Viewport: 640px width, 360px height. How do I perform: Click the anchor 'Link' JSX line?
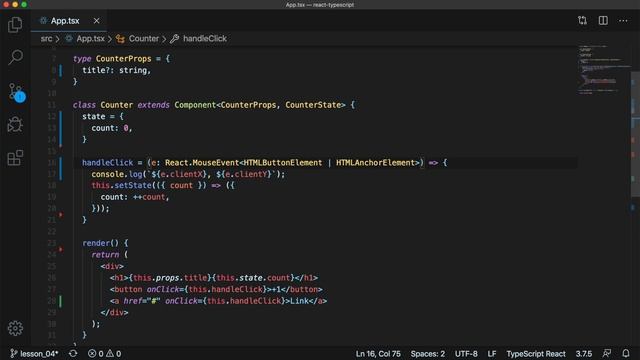(218, 301)
